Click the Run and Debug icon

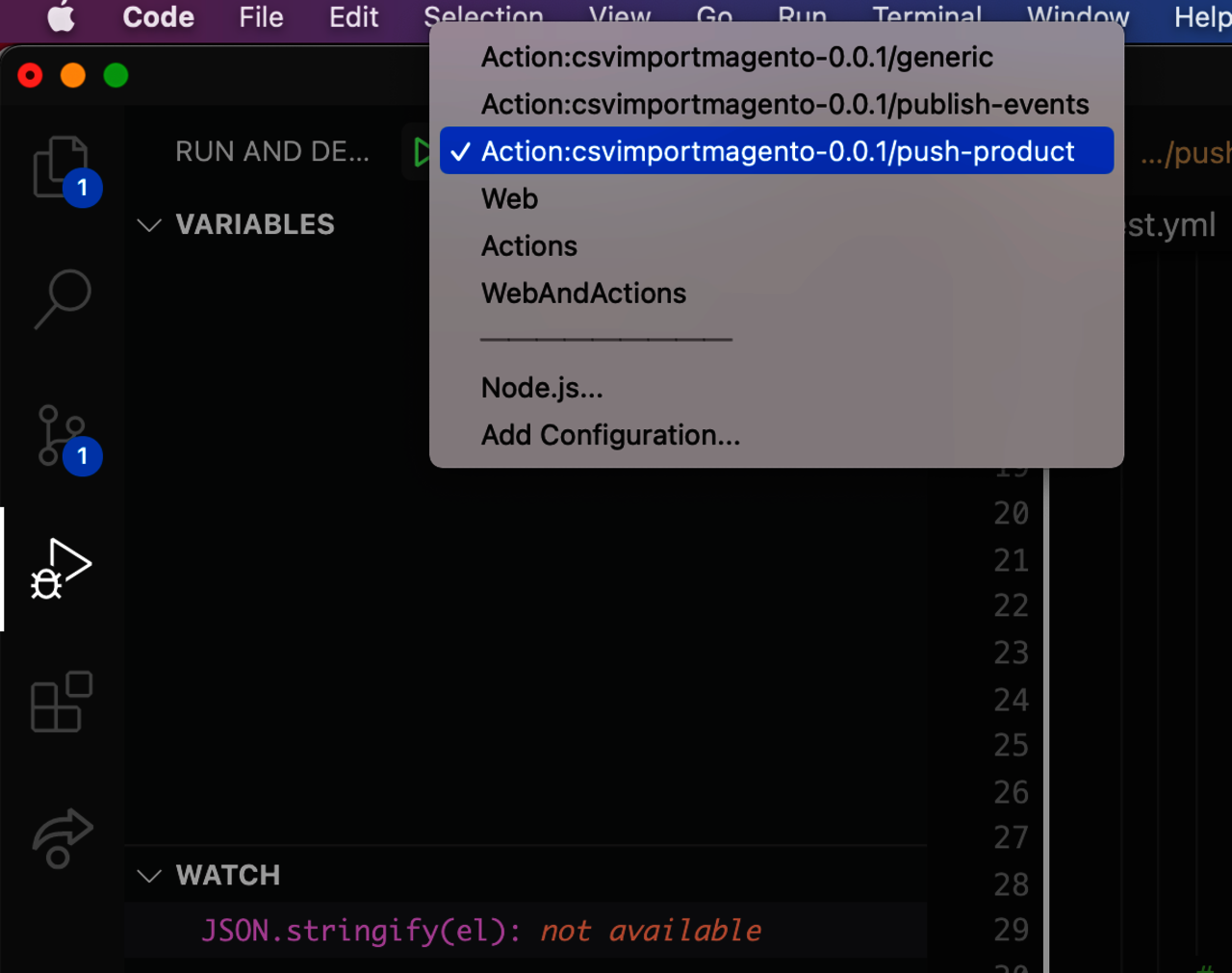[x=61, y=569]
